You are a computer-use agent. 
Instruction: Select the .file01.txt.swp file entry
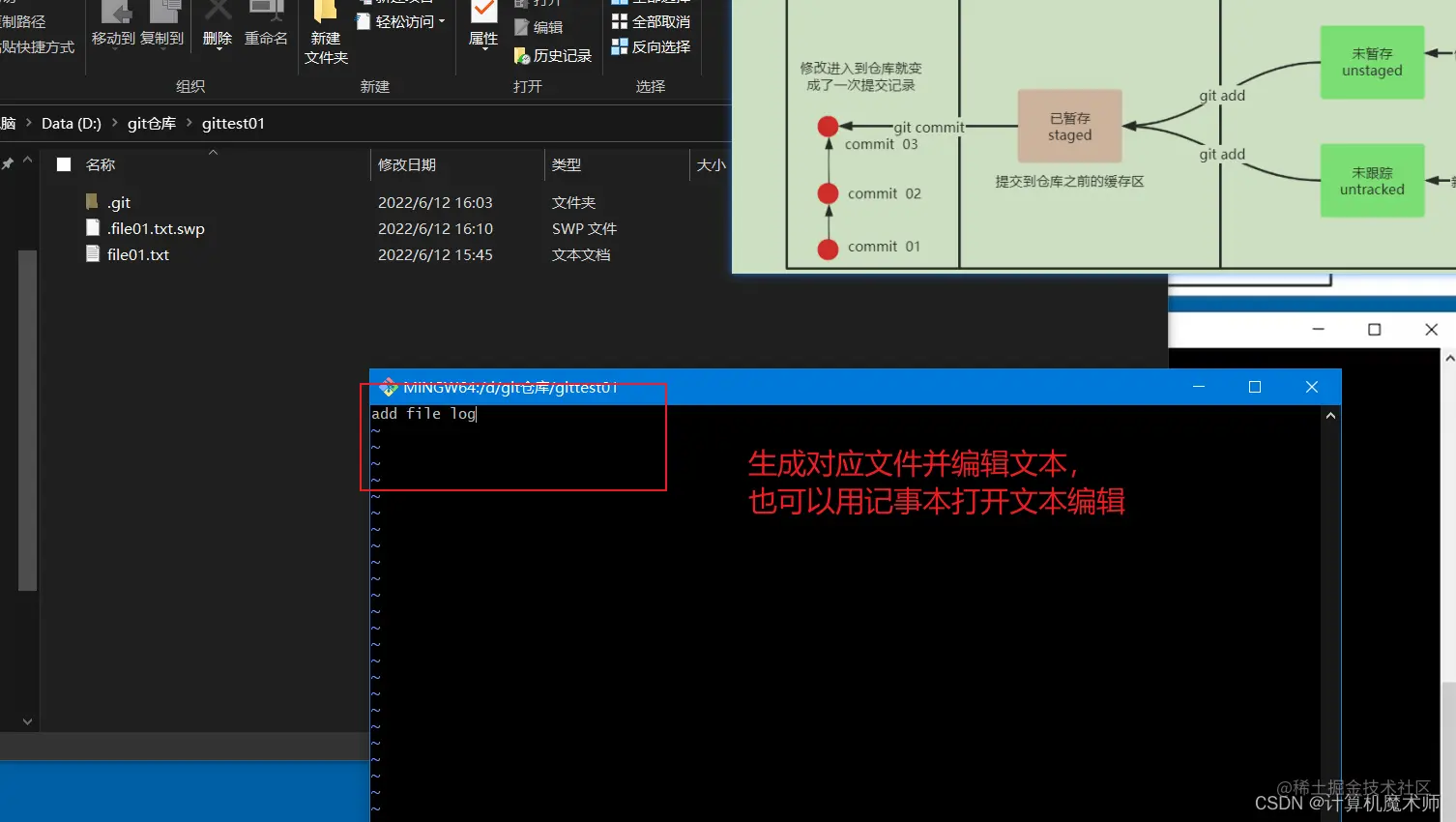point(155,228)
